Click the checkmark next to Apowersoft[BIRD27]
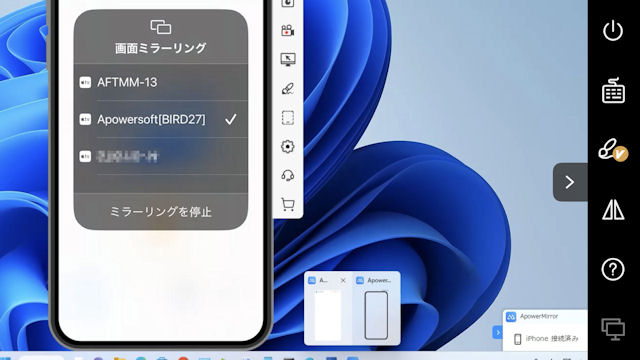This screenshot has height=360, width=640. point(231,119)
